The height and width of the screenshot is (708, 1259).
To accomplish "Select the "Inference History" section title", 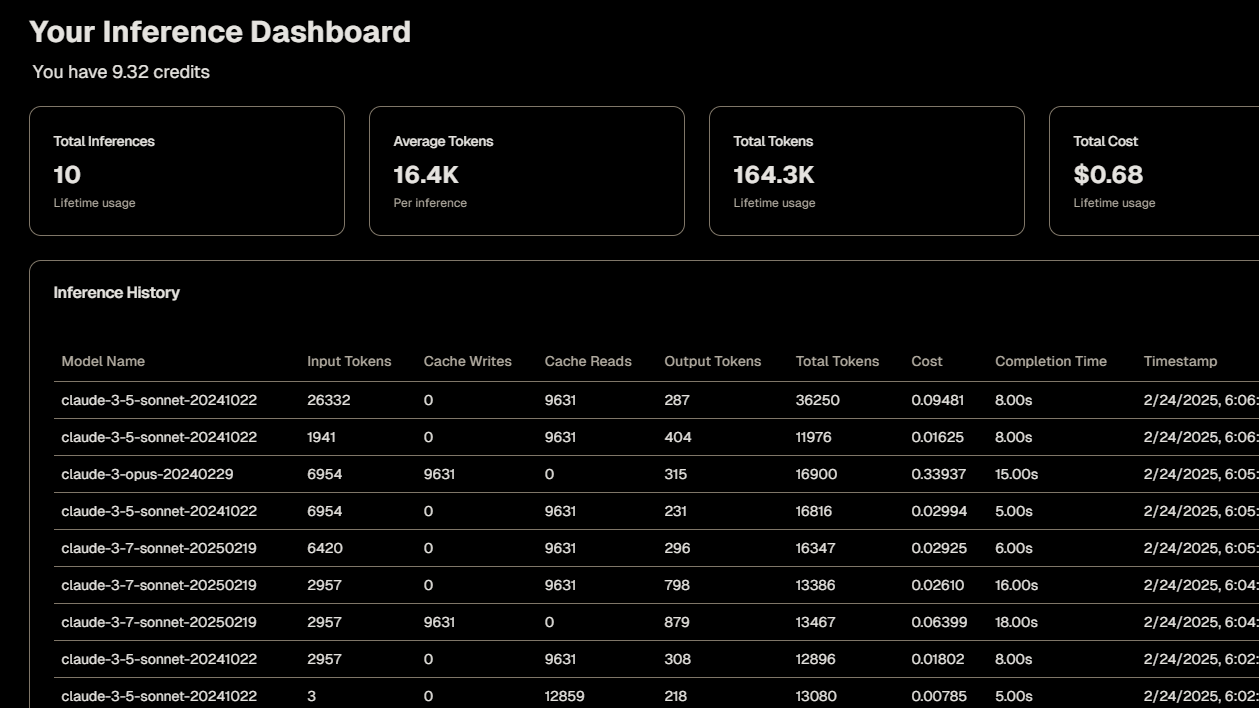I will click(117, 293).
